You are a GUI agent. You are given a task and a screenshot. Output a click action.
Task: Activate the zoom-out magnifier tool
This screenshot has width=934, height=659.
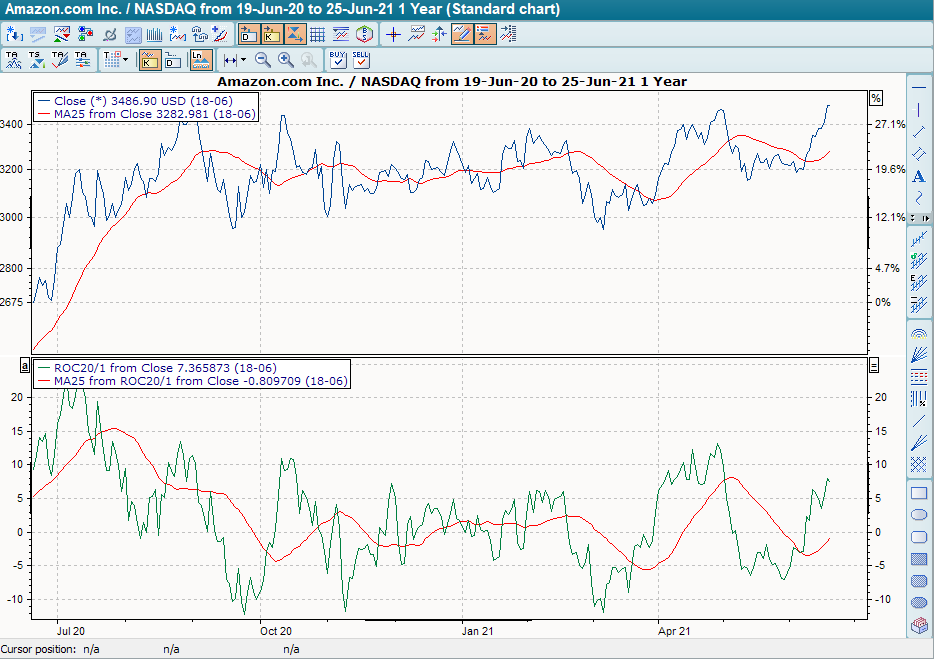[263, 60]
